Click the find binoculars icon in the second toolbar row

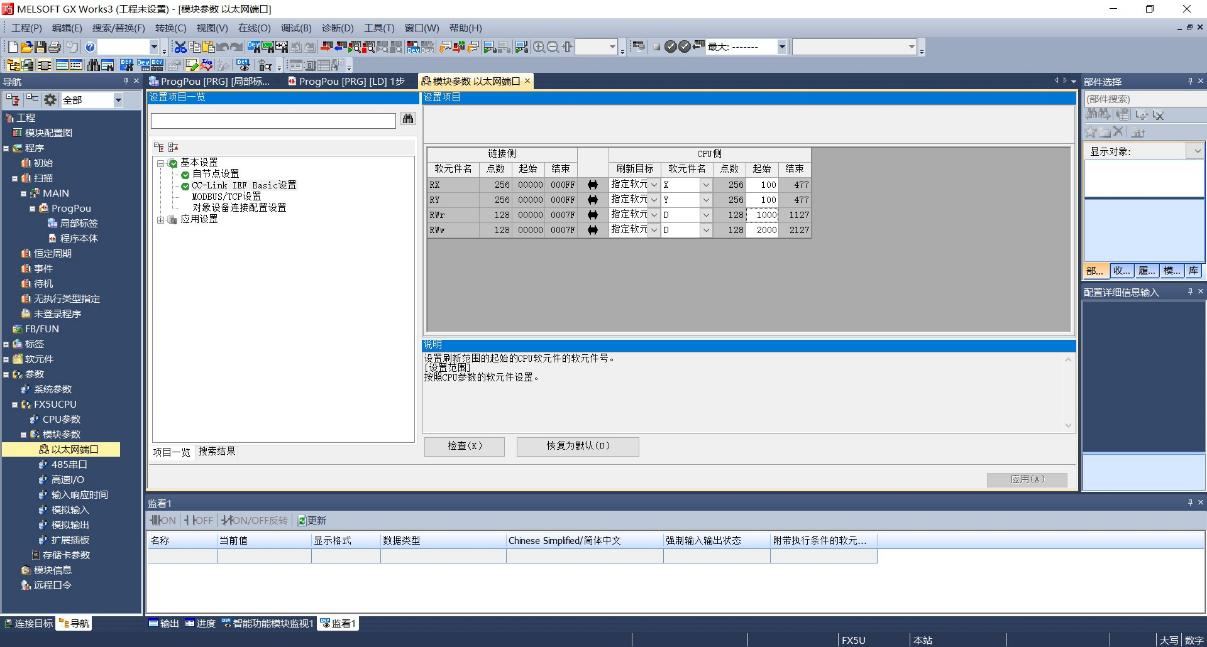[92, 64]
